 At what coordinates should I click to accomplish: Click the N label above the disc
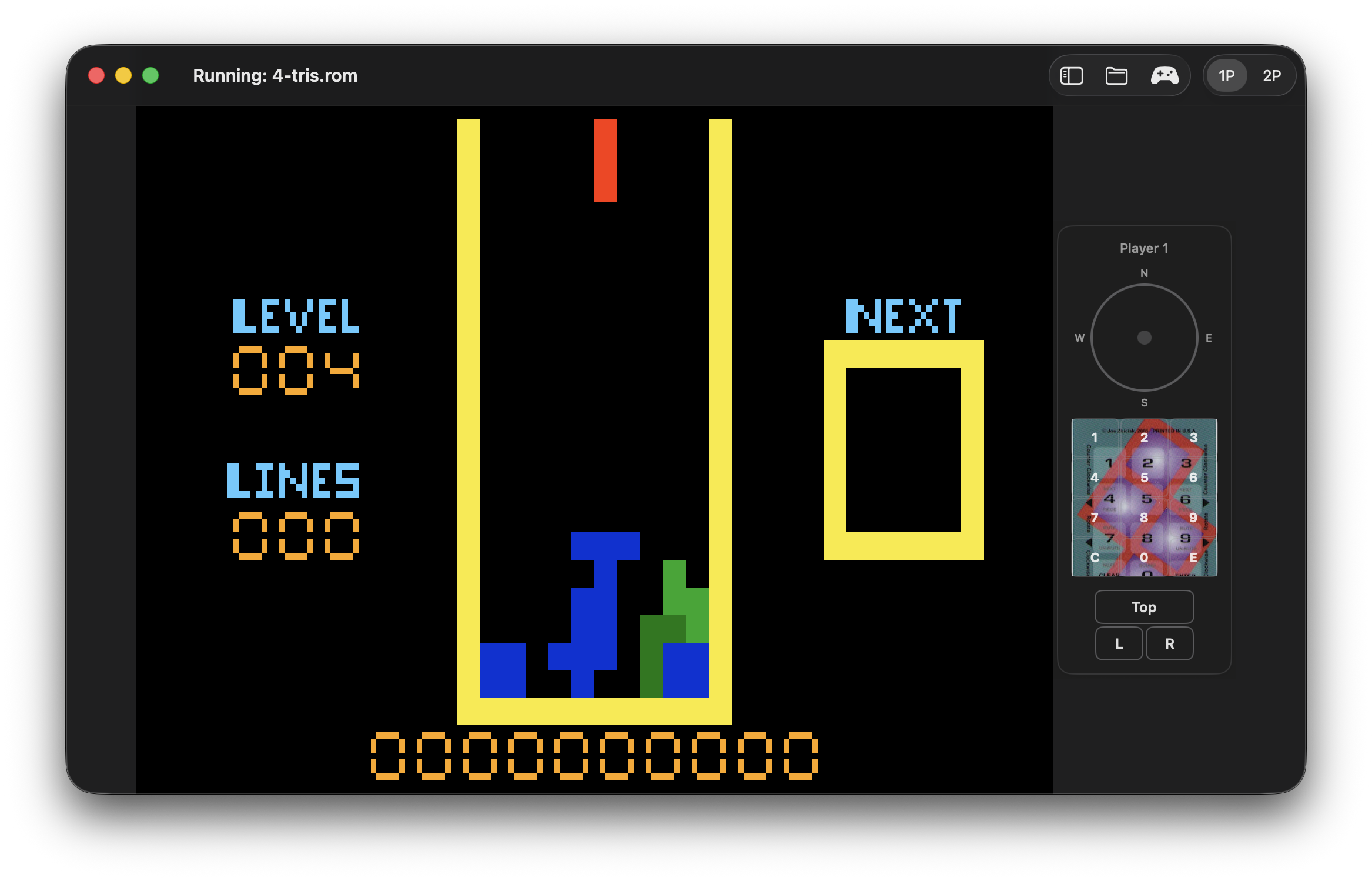tap(1144, 273)
